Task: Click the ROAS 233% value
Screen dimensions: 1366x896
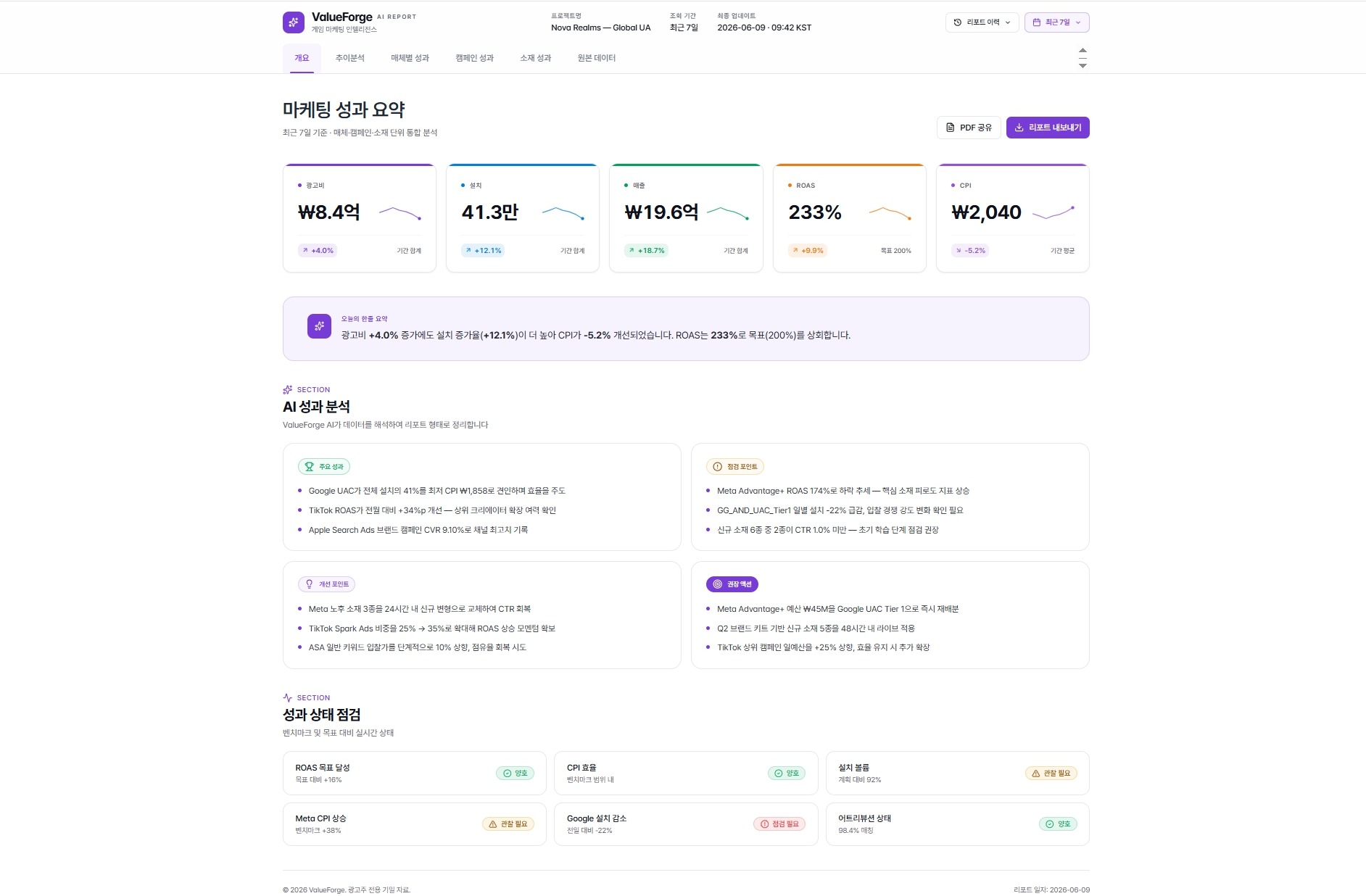Action: (815, 212)
